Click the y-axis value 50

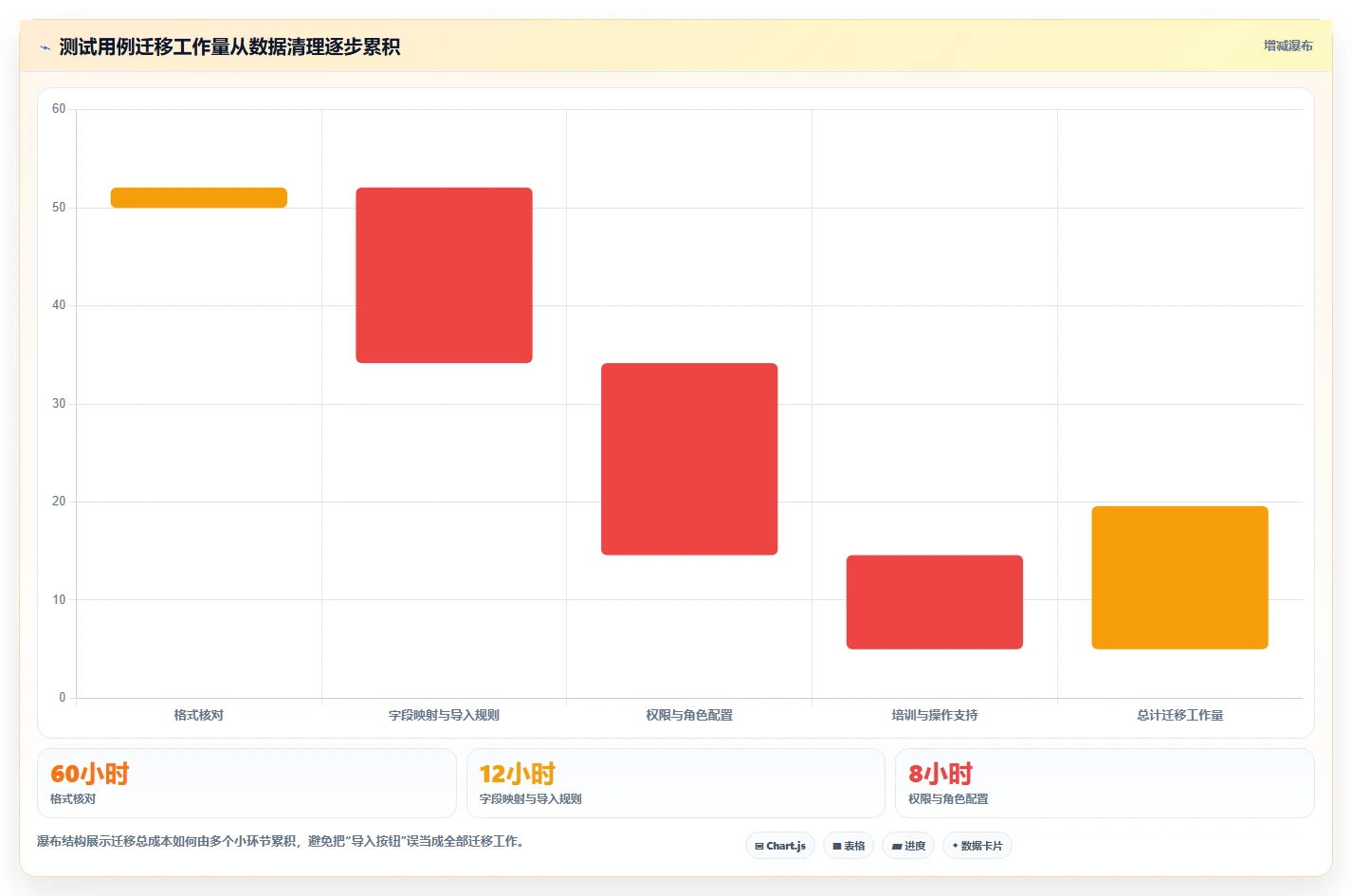click(x=59, y=208)
